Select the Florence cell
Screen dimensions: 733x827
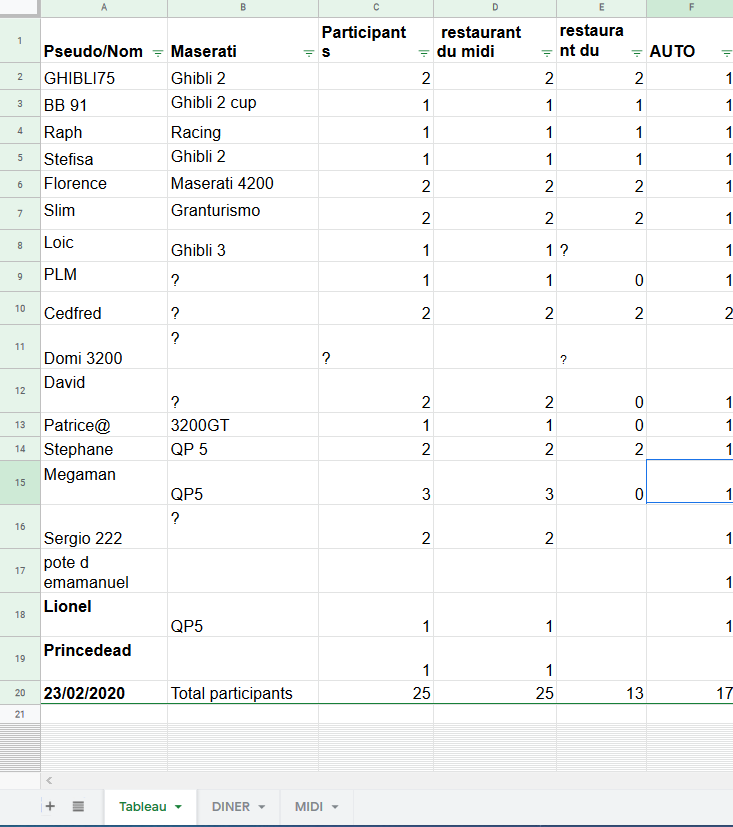104,185
